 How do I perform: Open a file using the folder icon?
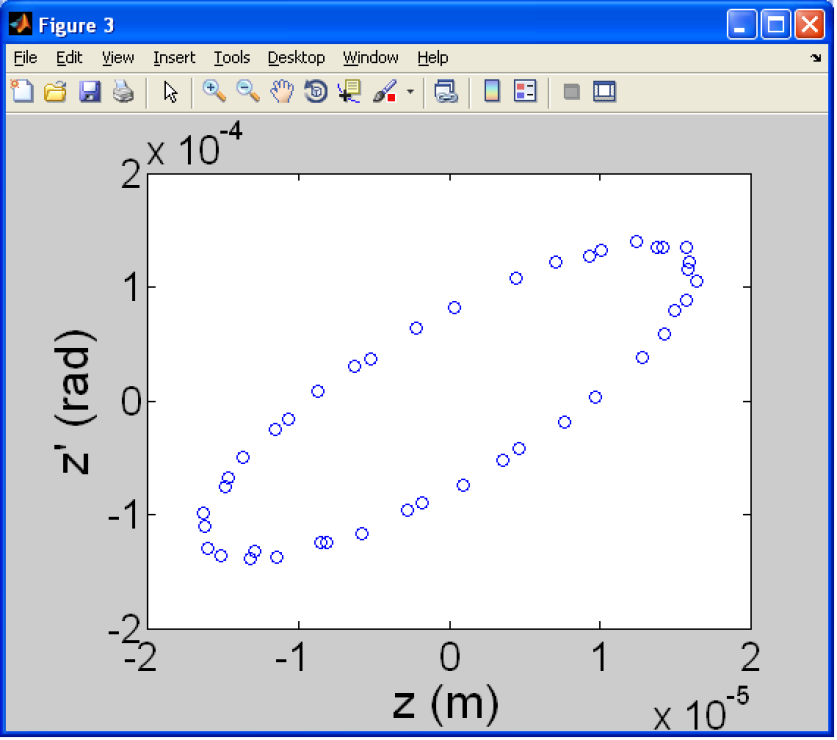56,91
